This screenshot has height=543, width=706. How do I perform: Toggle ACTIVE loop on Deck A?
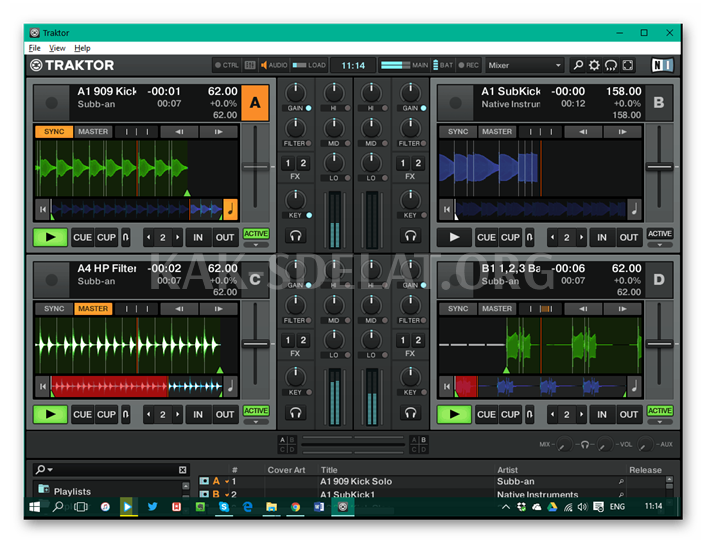point(256,234)
